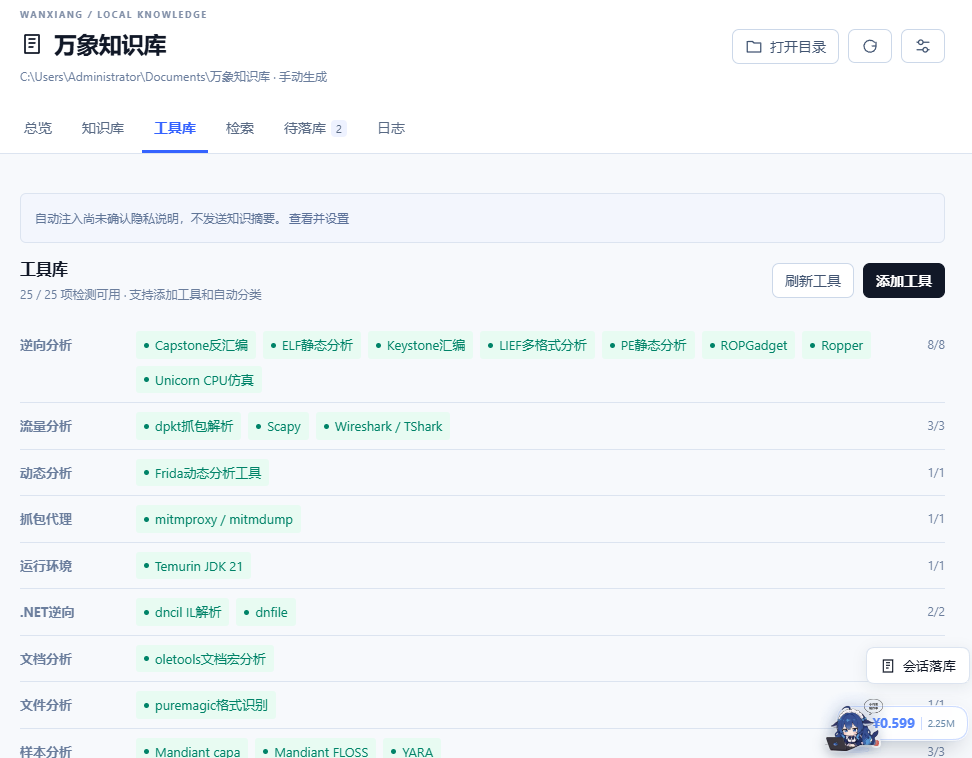Select the Keystone汇编 tool tag

[420, 345]
